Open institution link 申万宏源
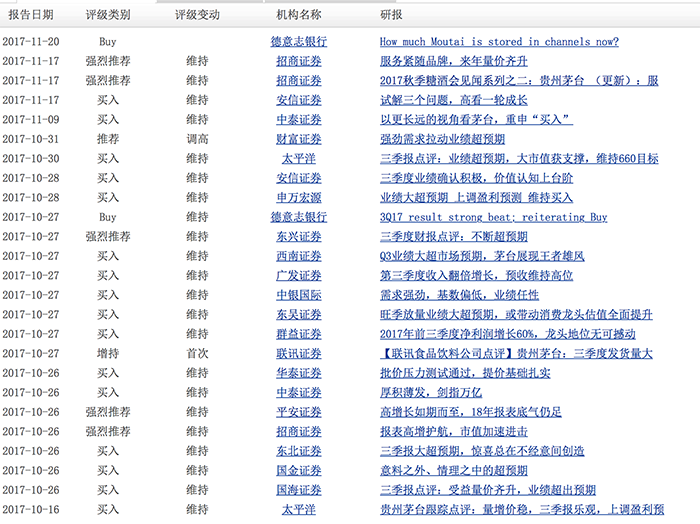 tap(299, 198)
